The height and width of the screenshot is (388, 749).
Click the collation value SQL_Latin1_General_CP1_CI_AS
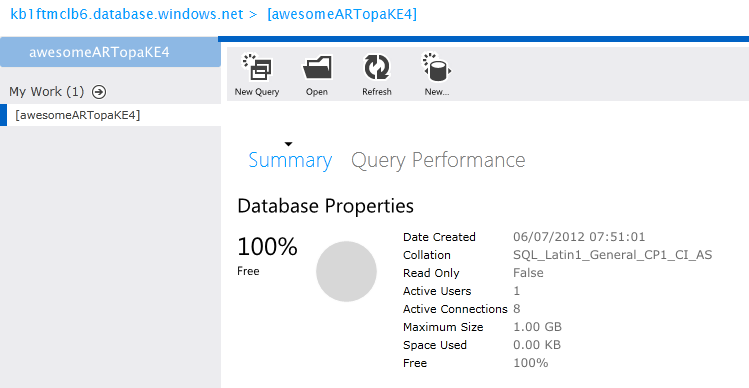point(612,255)
